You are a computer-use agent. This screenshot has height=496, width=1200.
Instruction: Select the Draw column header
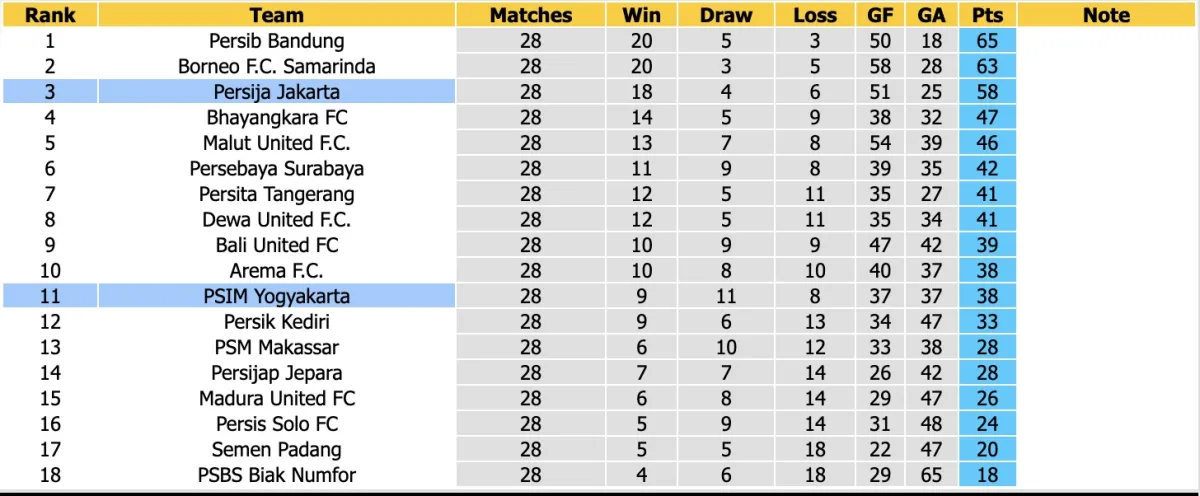[726, 15]
